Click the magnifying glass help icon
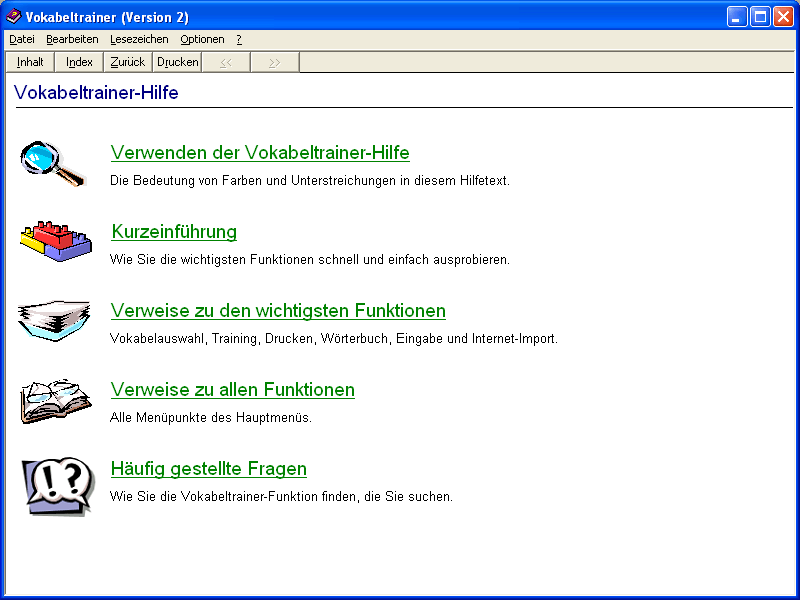The height and width of the screenshot is (600, 800). 53,164
